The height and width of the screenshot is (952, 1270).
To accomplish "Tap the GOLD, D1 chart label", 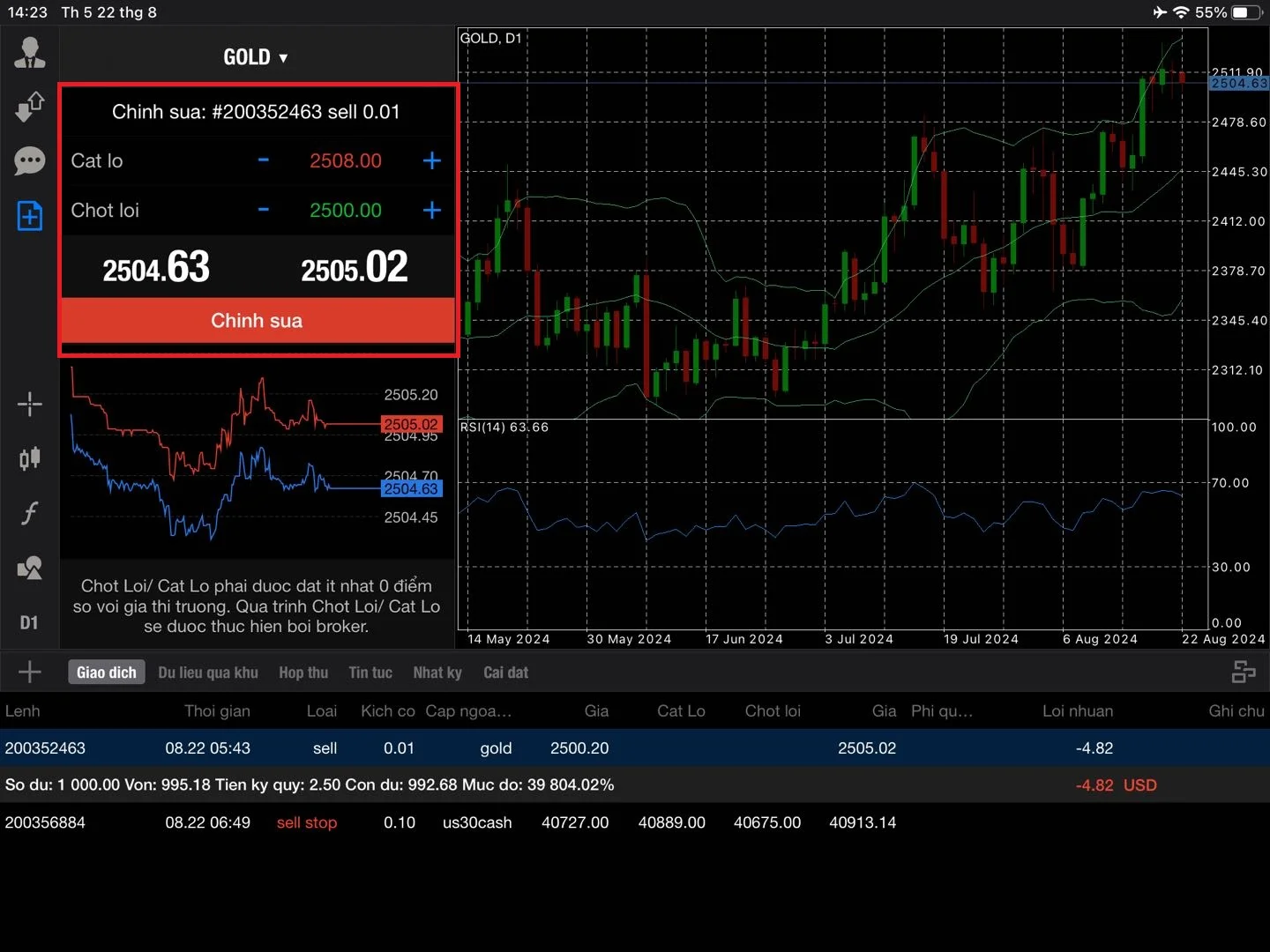I will tap(491, 38).
